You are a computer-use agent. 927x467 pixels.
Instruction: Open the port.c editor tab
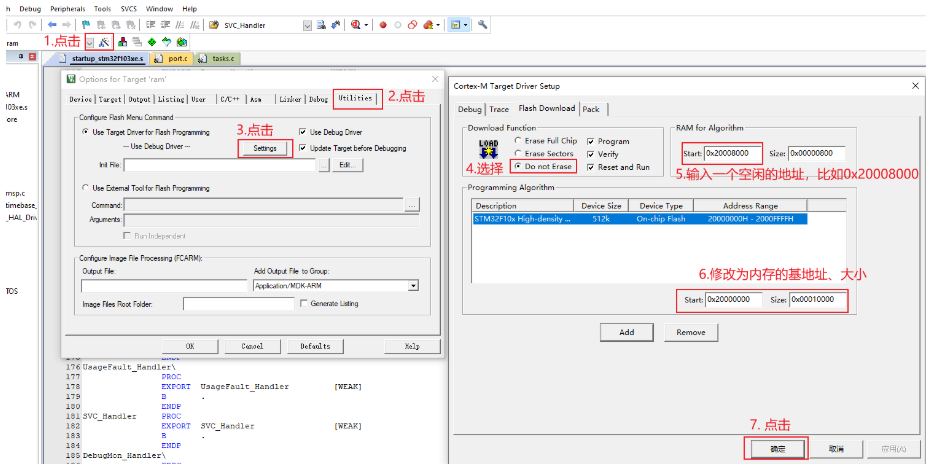172,59
